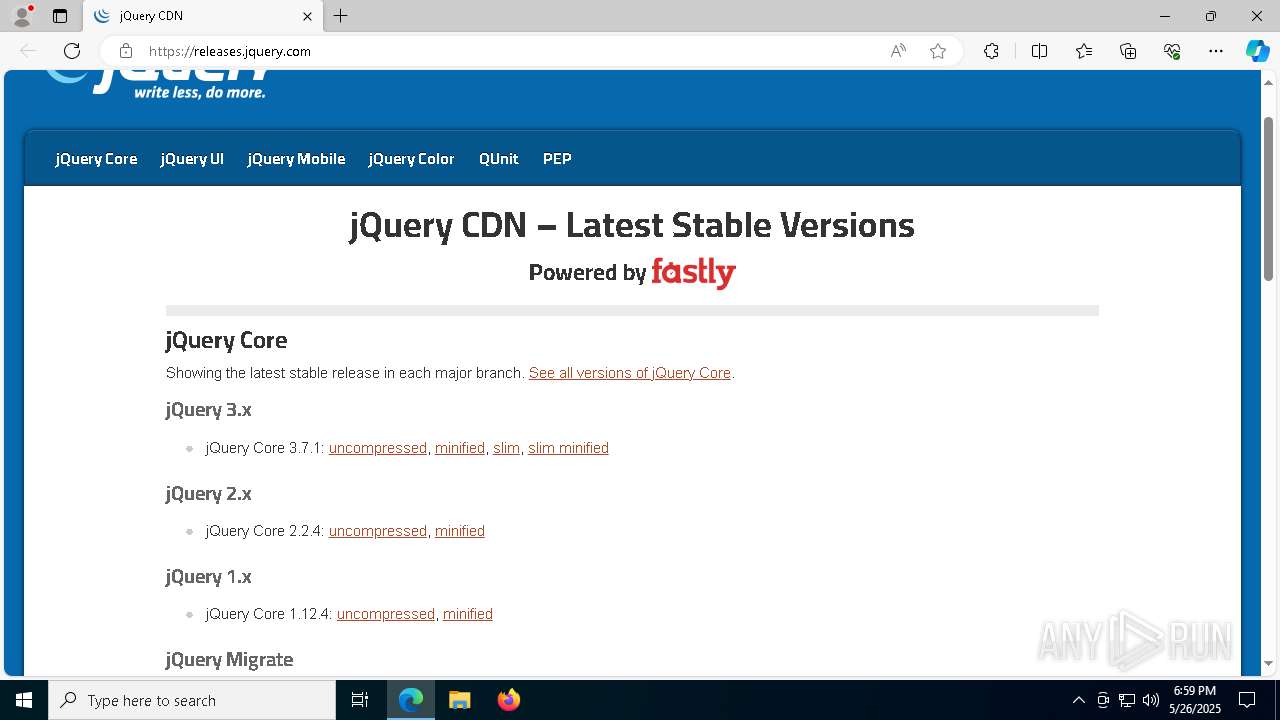This screenshot has width=1280, height=720.
Task: Go to jQuery Mobile nav item
Action: (x=296, y=159)
